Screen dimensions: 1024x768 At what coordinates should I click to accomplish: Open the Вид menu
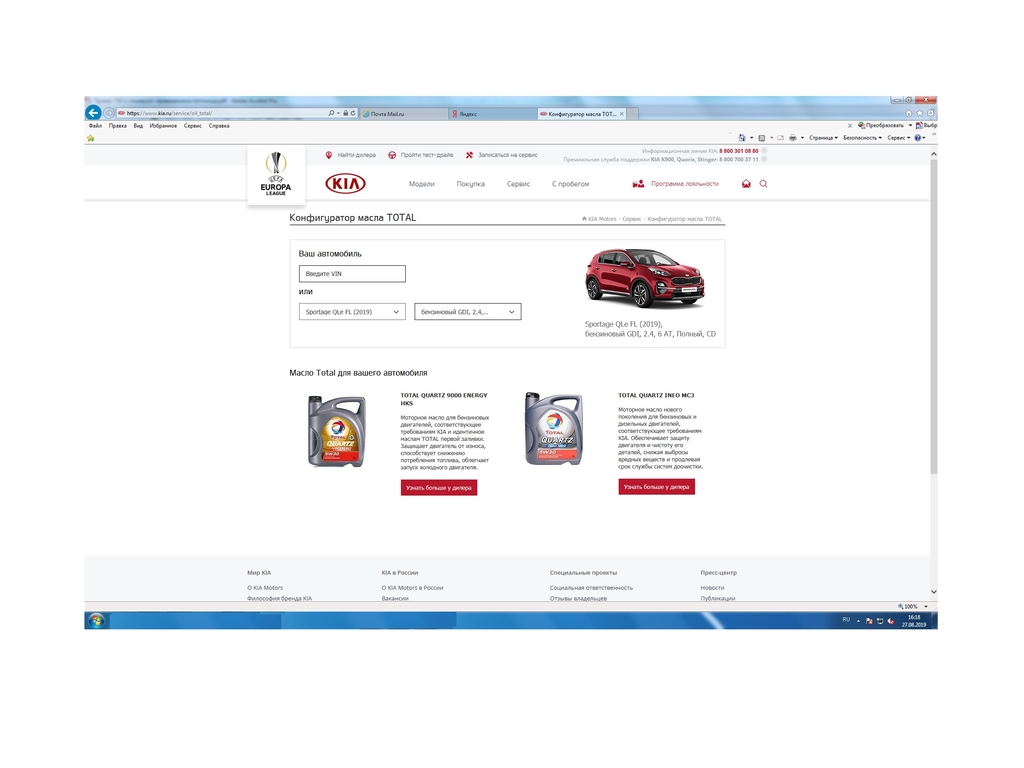tap(138, 126)
